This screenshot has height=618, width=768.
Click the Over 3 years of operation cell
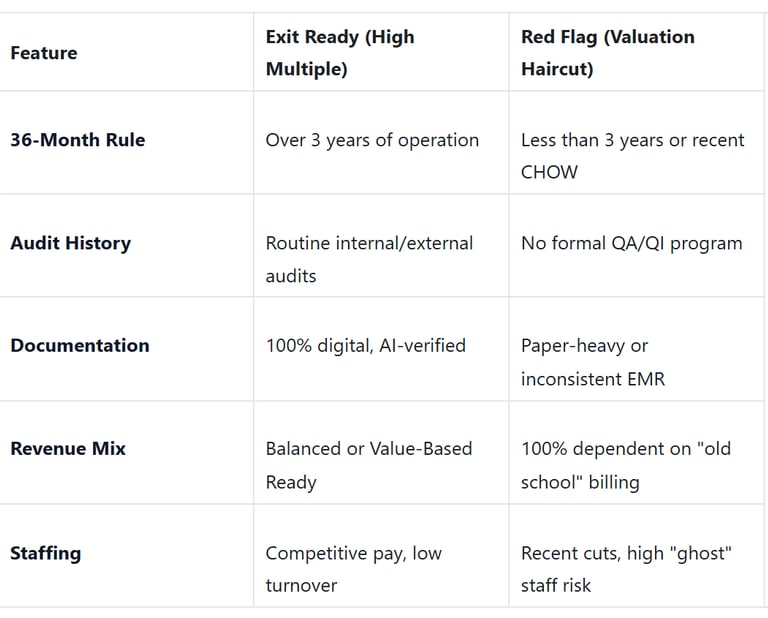coord(372,140)
